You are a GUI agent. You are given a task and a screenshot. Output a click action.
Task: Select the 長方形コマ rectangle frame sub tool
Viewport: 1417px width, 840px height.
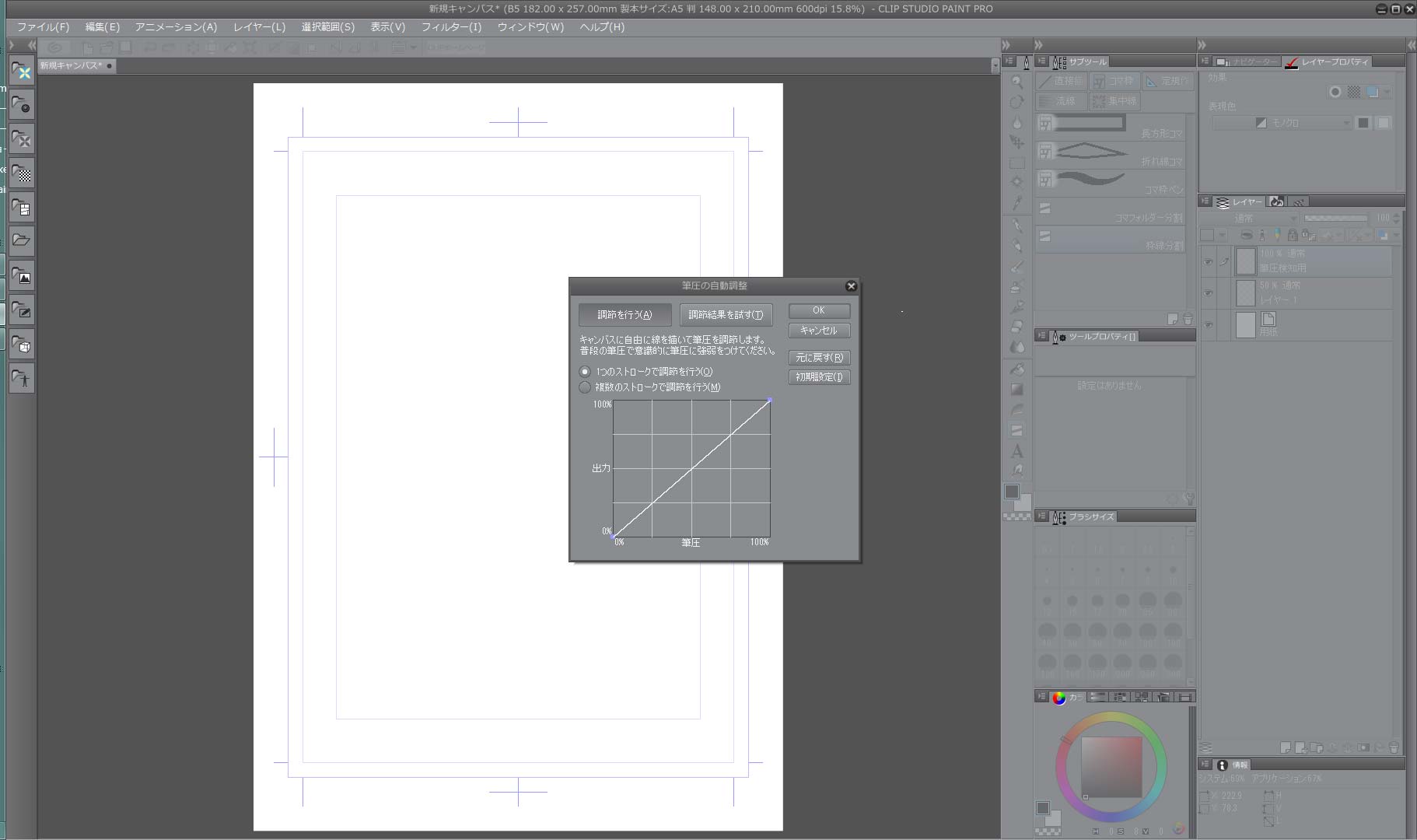click(1111, 124)
